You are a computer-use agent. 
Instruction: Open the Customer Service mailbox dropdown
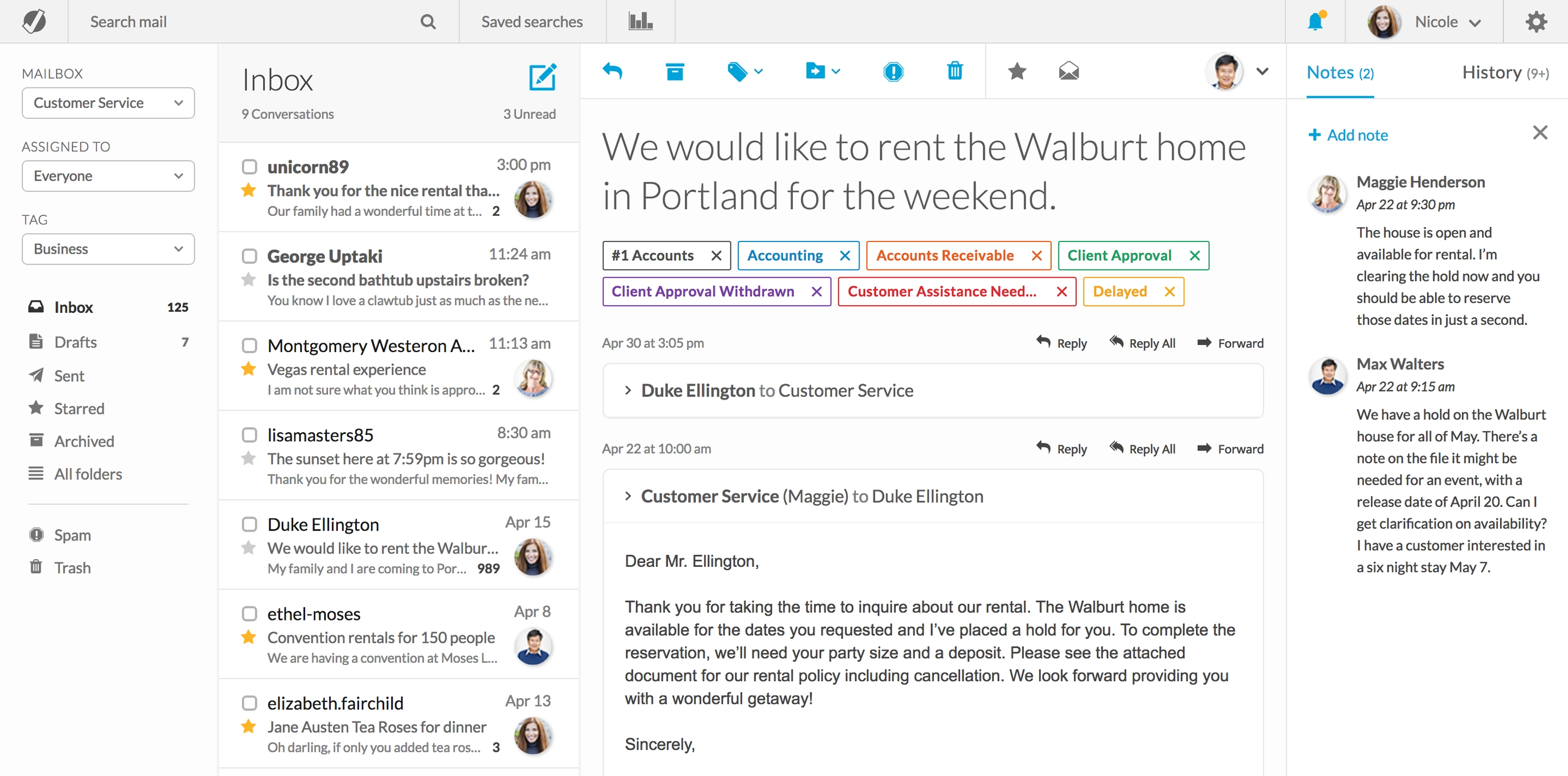(108, 103)
